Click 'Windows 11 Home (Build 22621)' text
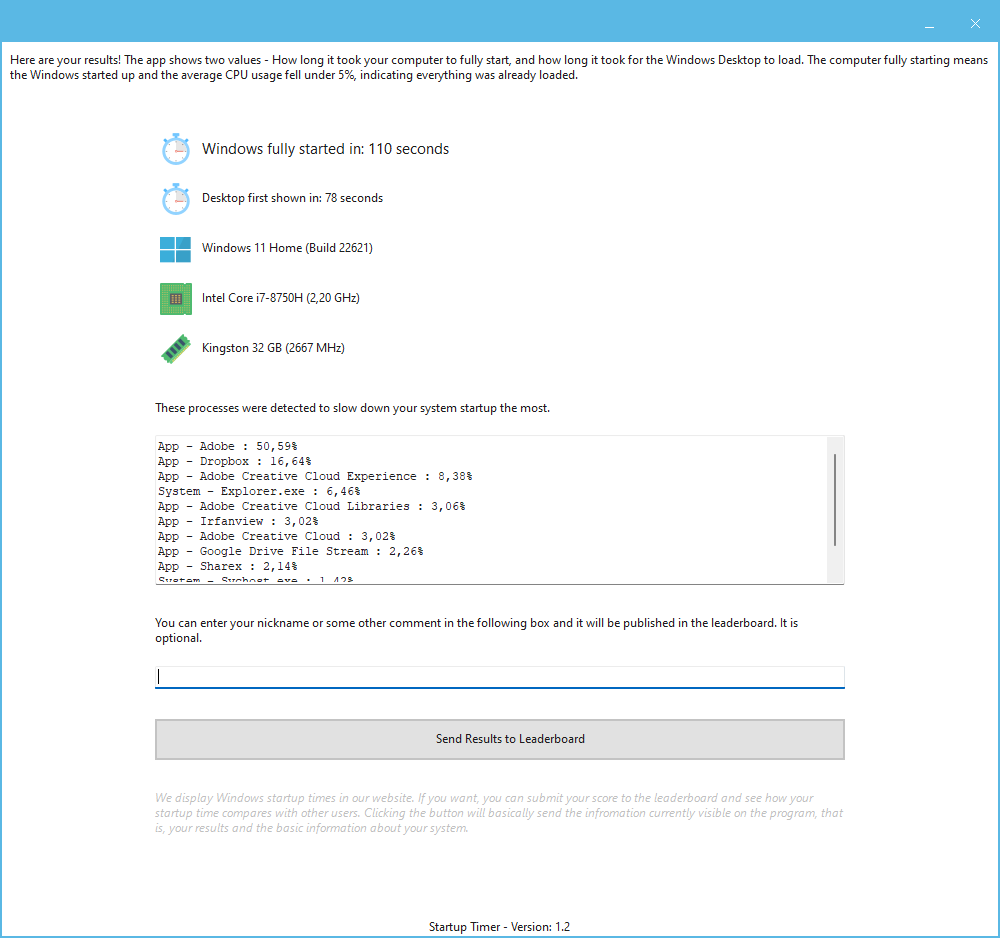This screenshot has height=938, width=1000. coord(288,248)
